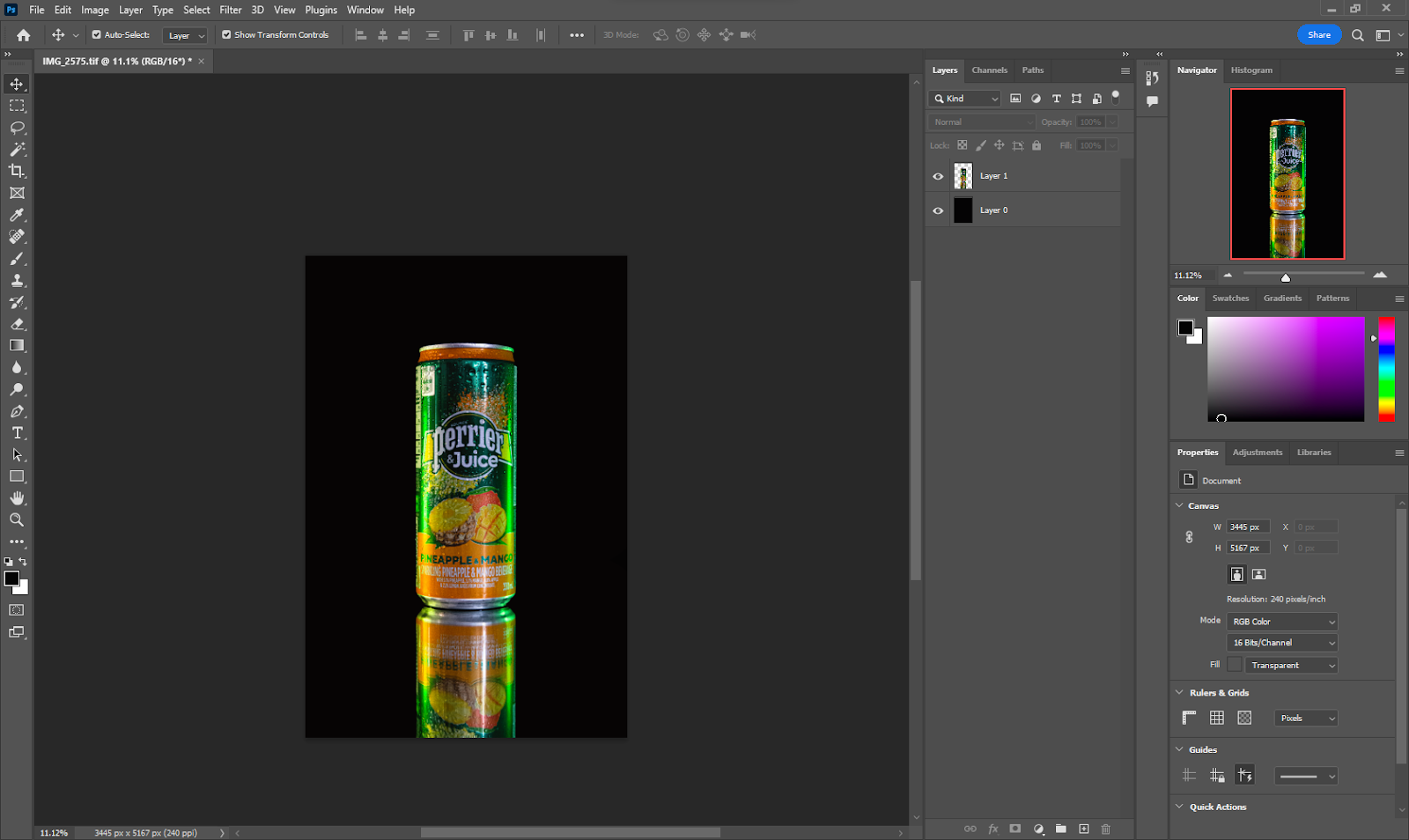The image size is (1409, 840).
Task: Click the Home icon in options bar
Action: pos(24,35)
